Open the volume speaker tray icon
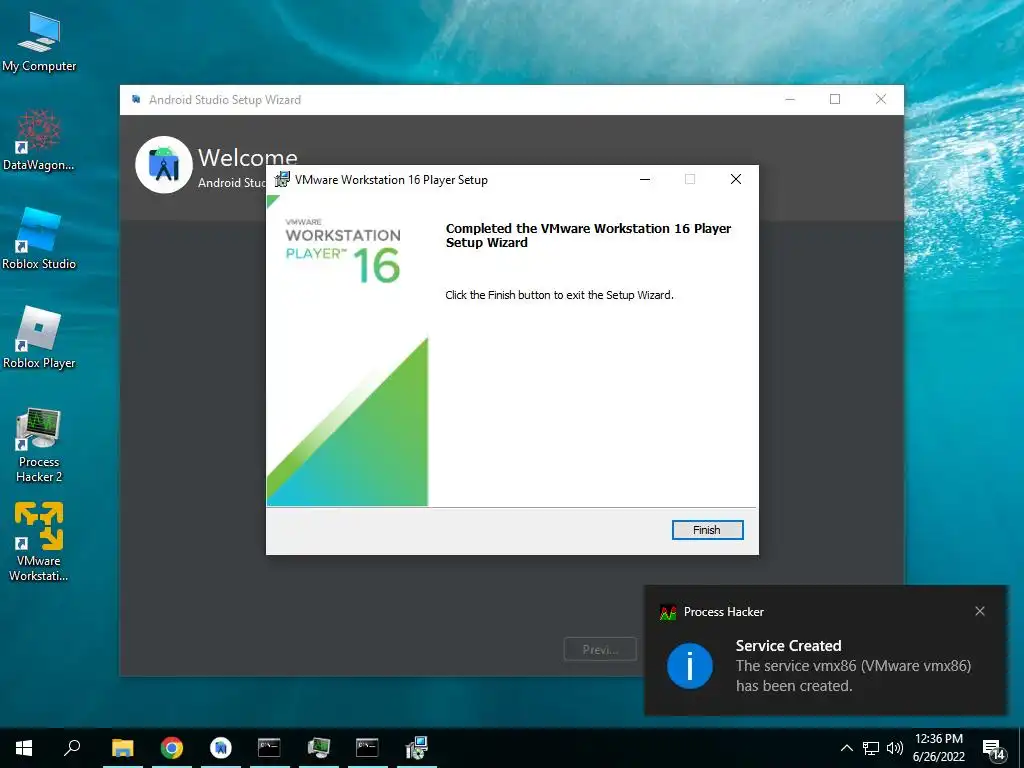The width and height of the screenshot is (1024, 768). pyautogui.click(x=895, y=748)
